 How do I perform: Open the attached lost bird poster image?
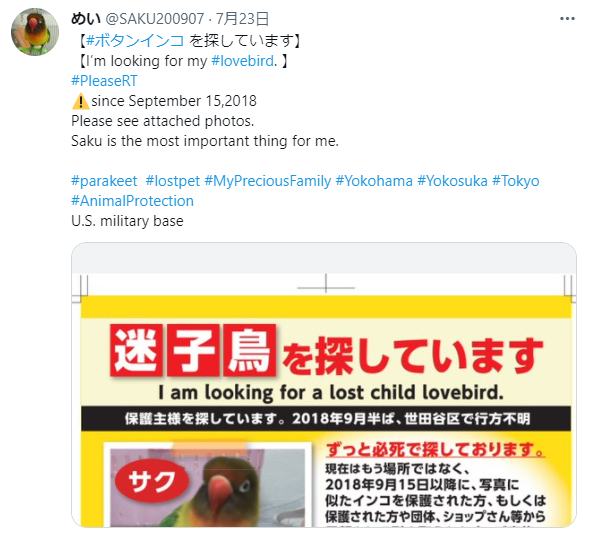[324, 385]
